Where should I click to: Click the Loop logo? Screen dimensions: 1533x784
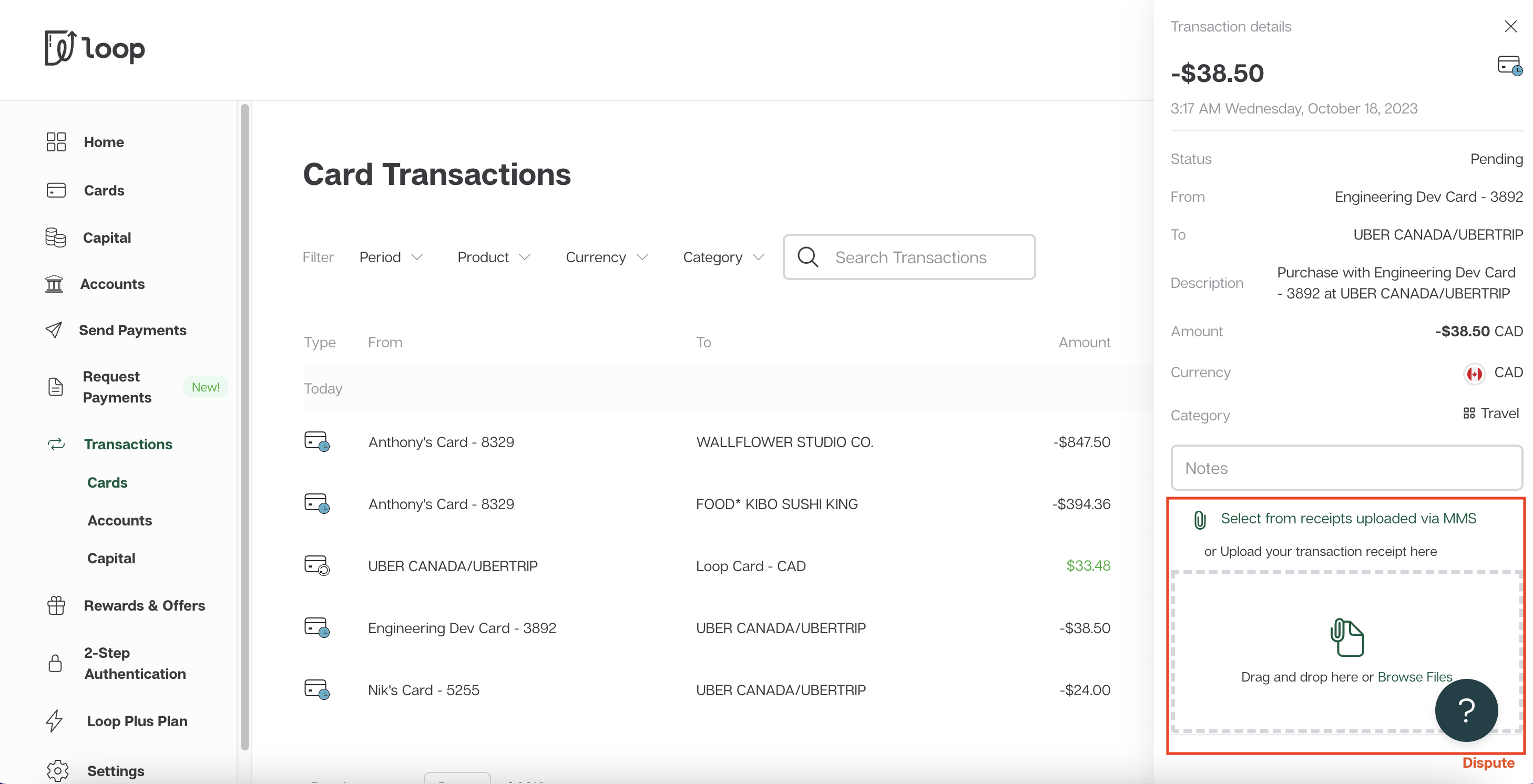[x=95, y=48]
